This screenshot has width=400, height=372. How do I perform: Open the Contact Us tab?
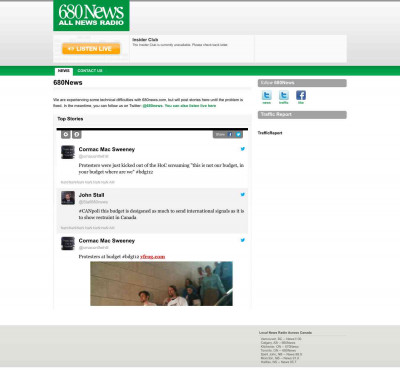(90, 71)
